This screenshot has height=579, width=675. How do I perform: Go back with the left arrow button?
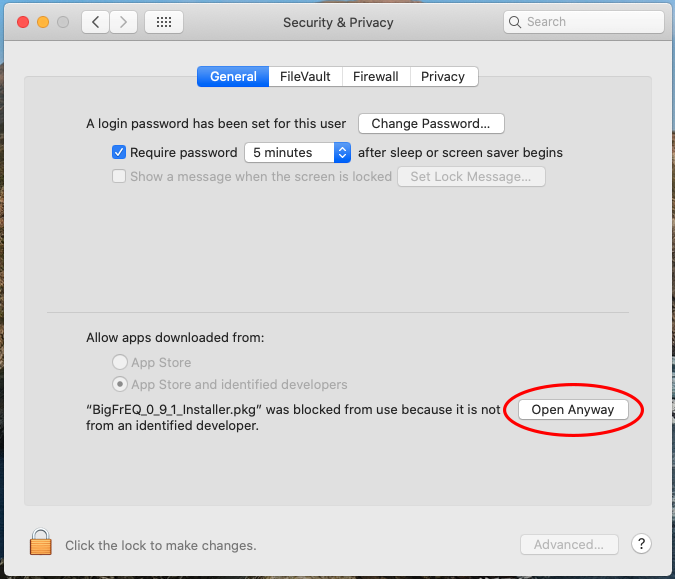pos(96,22)
